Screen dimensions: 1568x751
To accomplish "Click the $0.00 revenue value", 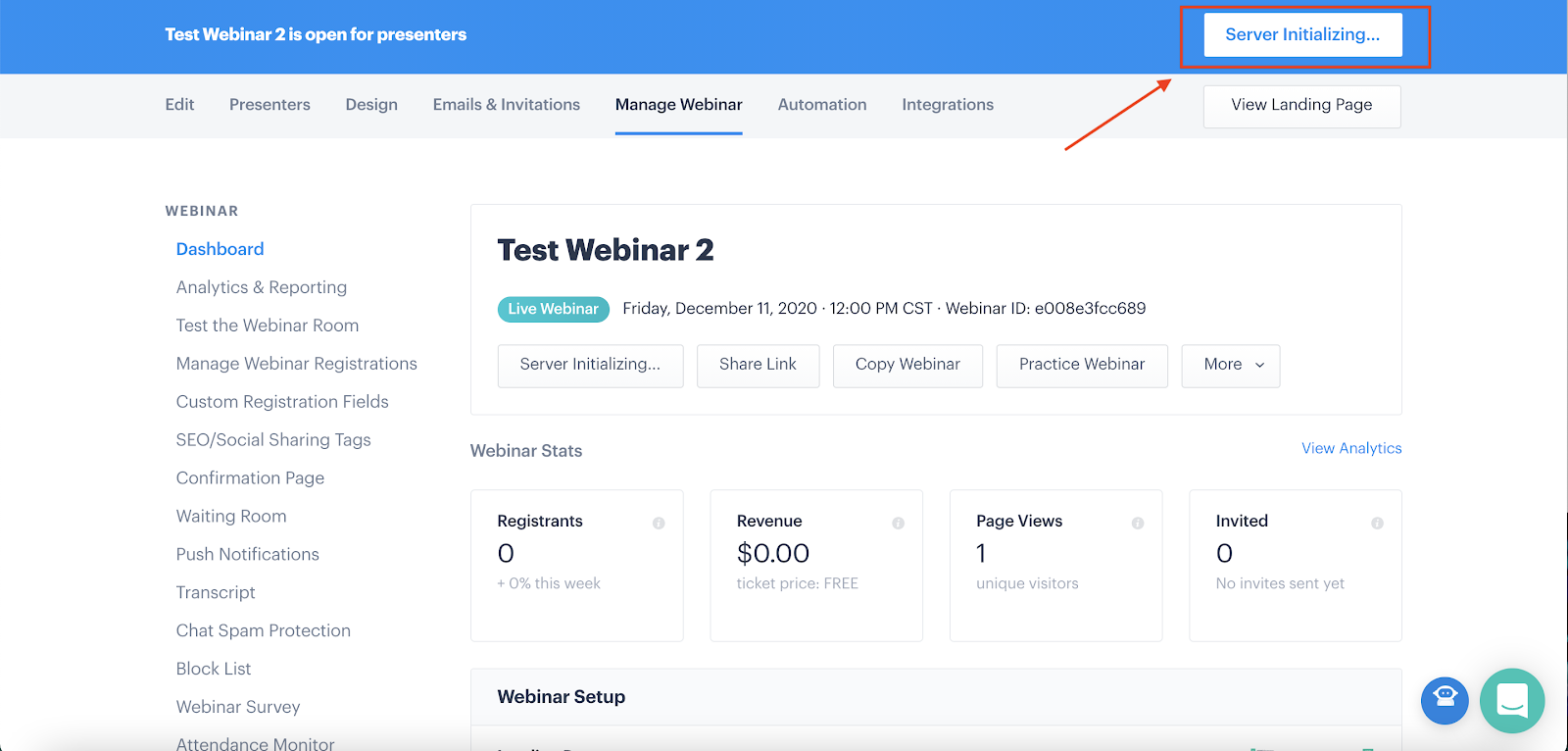I will [773, 554].
